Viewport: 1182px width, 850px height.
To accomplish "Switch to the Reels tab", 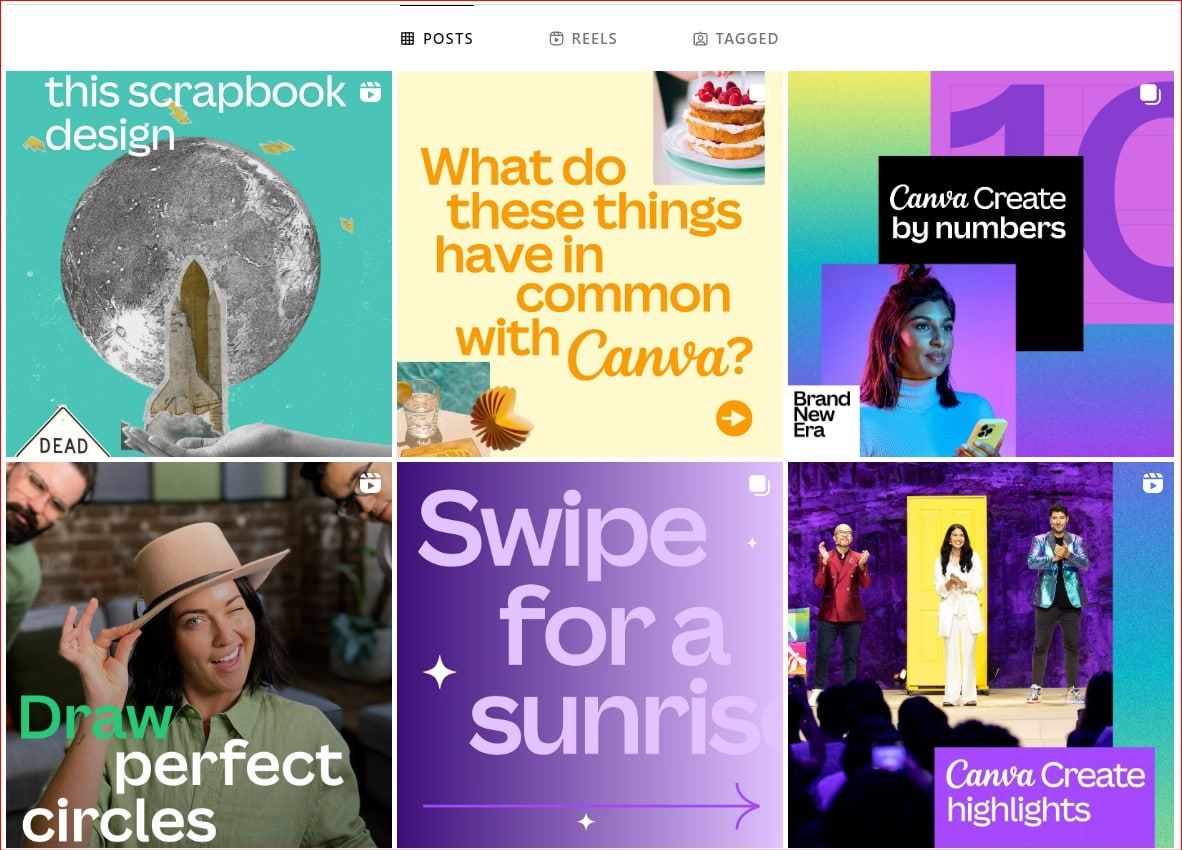I will 583,38.
